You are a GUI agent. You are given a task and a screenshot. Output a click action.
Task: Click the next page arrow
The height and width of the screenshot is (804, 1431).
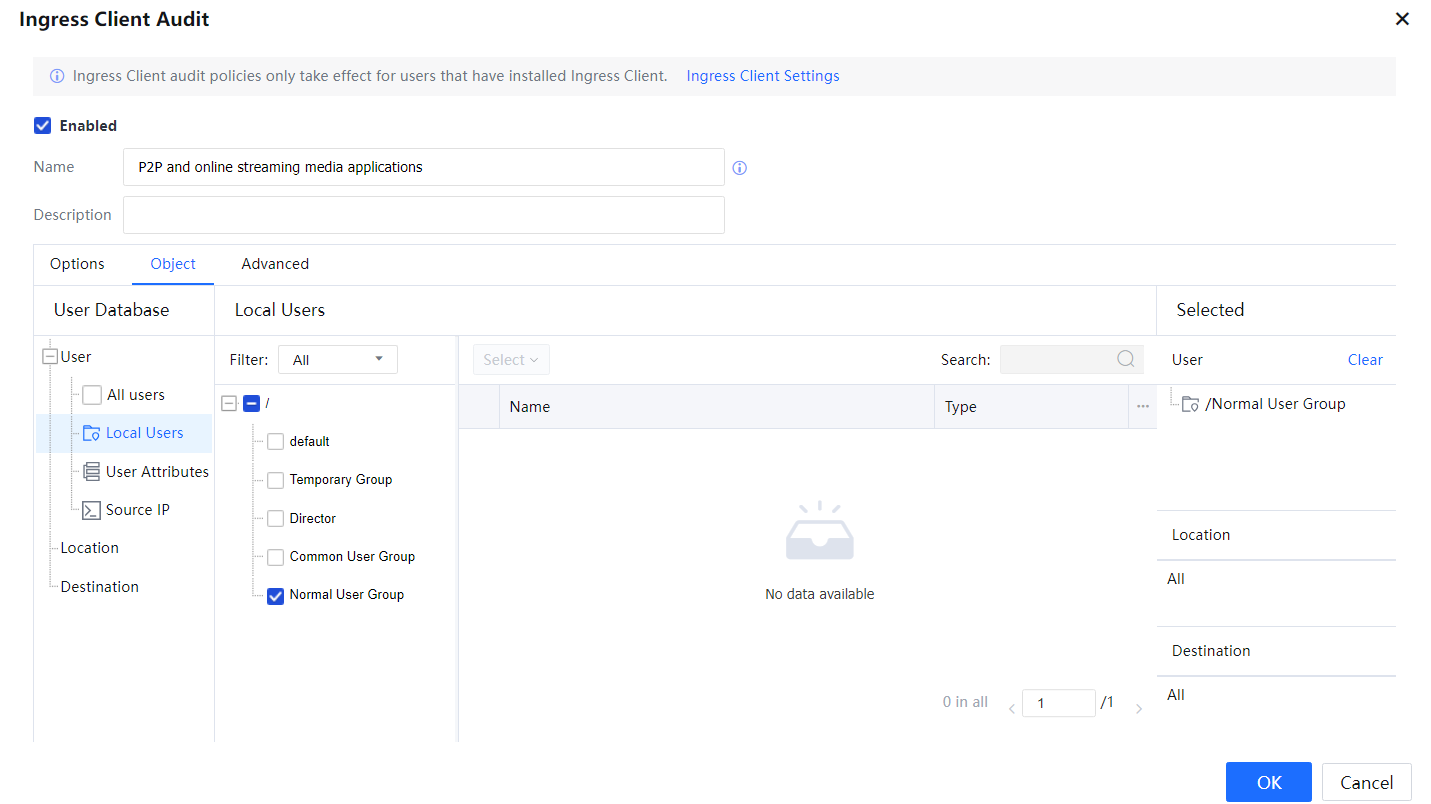pos(1139,709)
